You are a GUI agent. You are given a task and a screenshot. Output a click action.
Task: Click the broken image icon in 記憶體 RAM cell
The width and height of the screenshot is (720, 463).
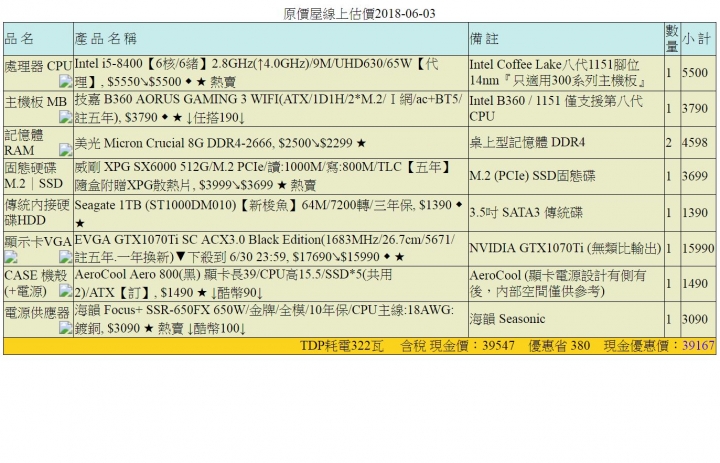tap(65, 150)
